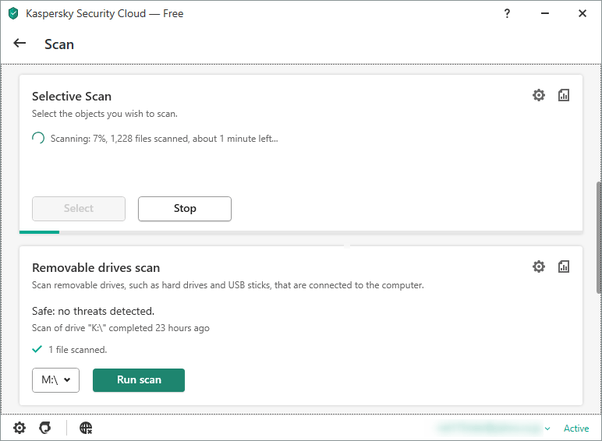Click the vertical scrollbar thumb
This screenshot has width=602, height=441.
tap(599, 238)
